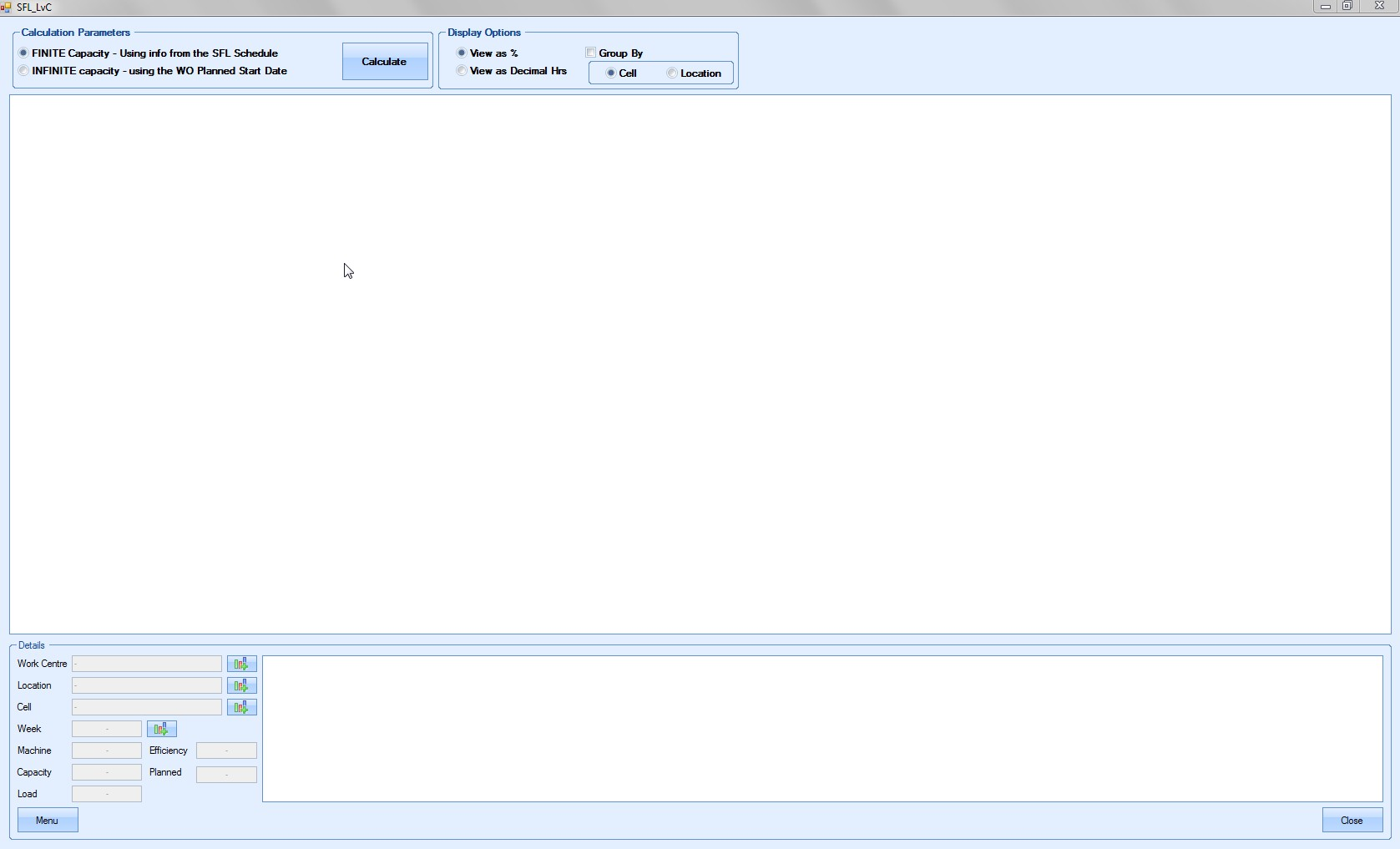Click the Efficiency input field
This screenshot has width=1400, height=849.
click(x=226, y=751)
